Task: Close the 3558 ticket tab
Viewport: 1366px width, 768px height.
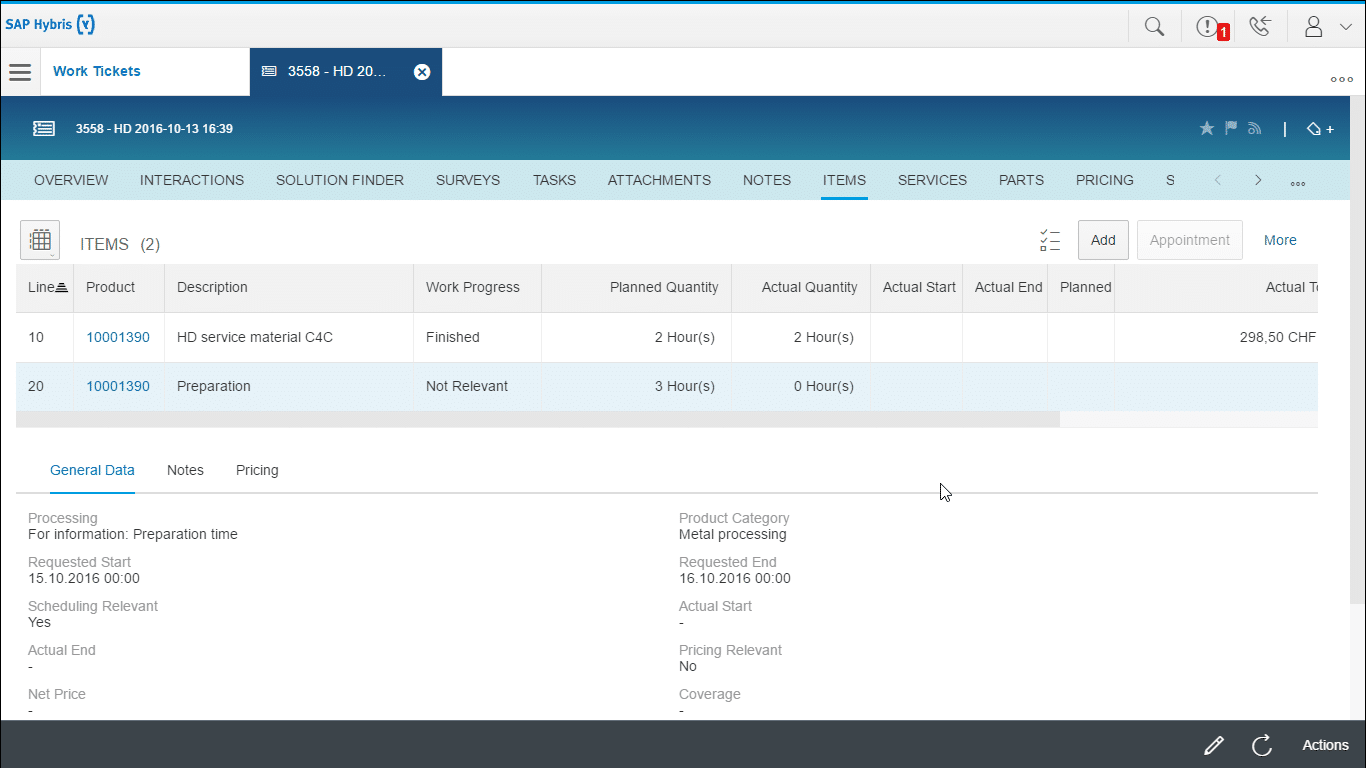Action: tap(422, 72)
